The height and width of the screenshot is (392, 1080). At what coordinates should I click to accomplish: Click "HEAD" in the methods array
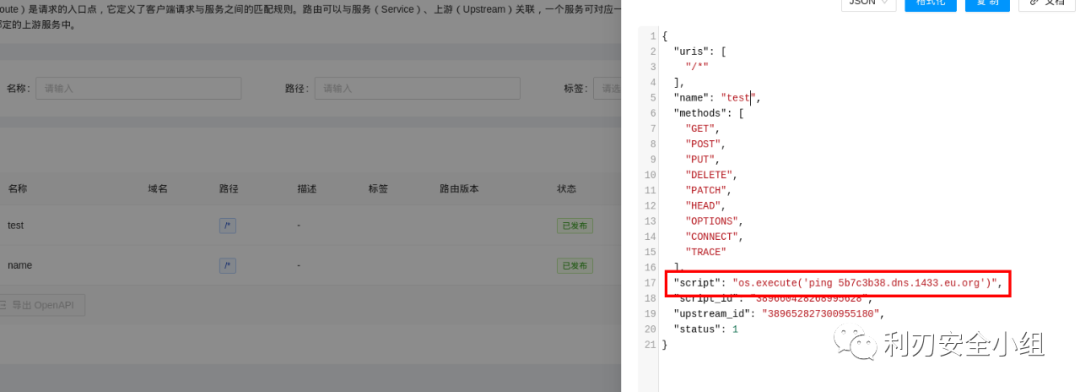pyautogui.click(x=702, y=206)
